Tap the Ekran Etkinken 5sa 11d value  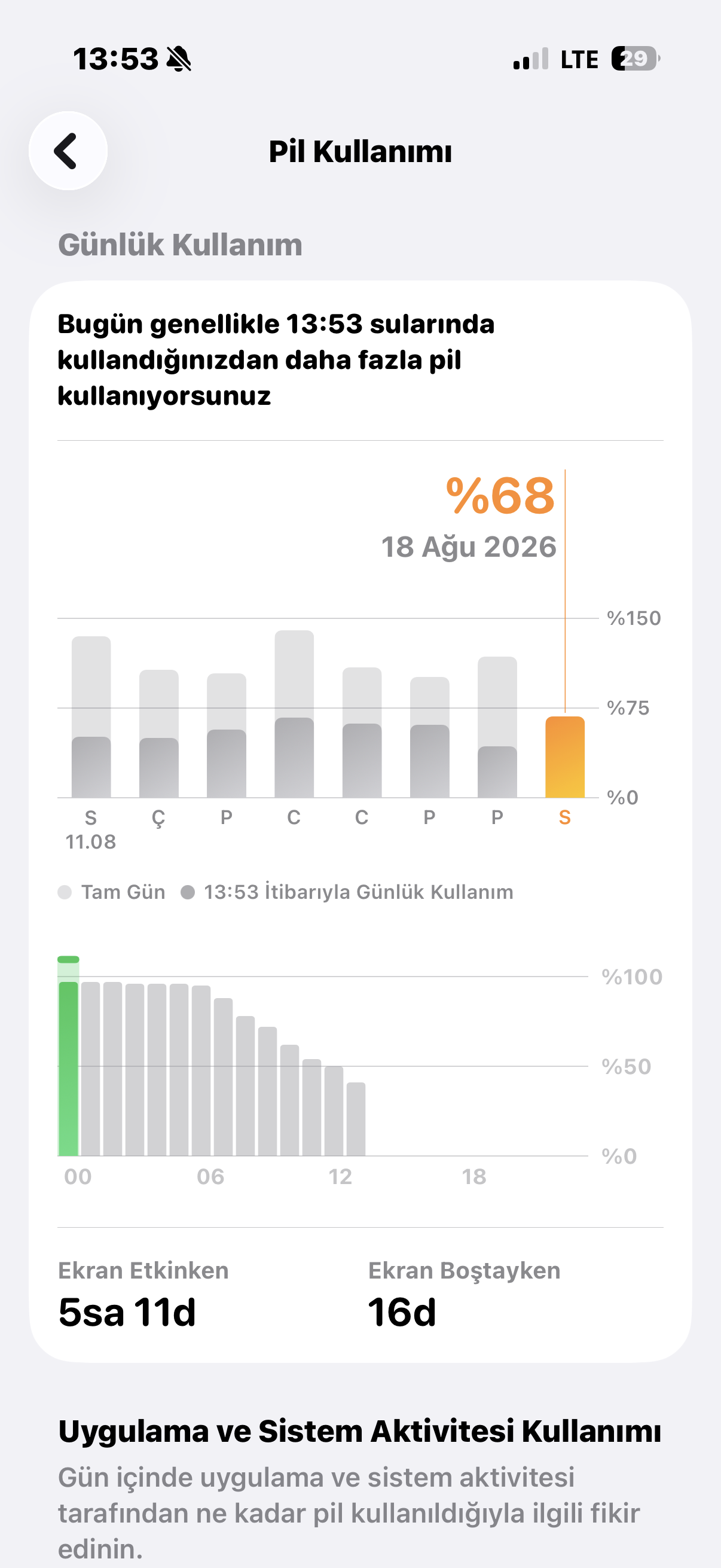click(x=127, y=1311)
